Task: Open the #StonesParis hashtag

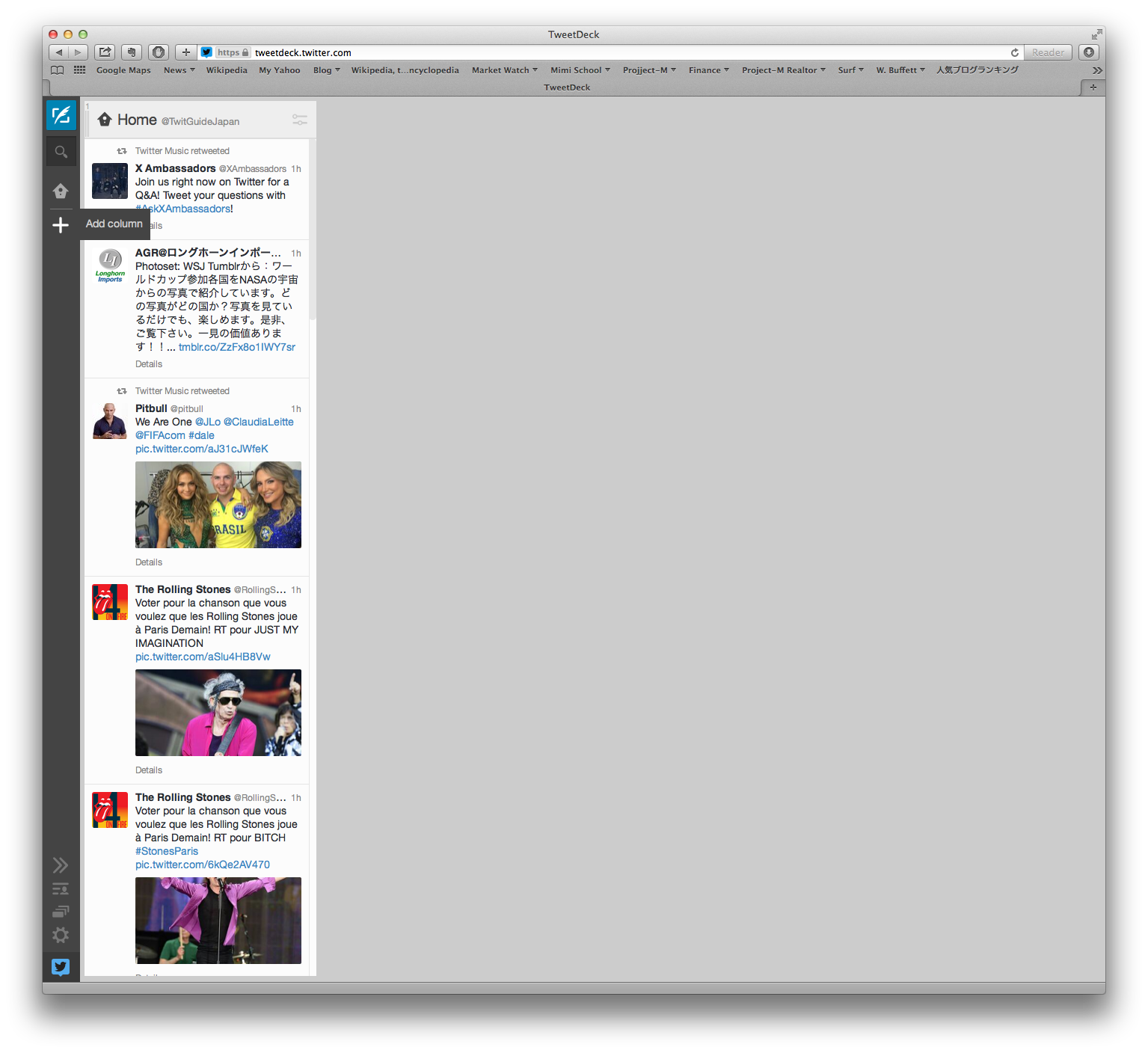Action: tap(167, 852)
